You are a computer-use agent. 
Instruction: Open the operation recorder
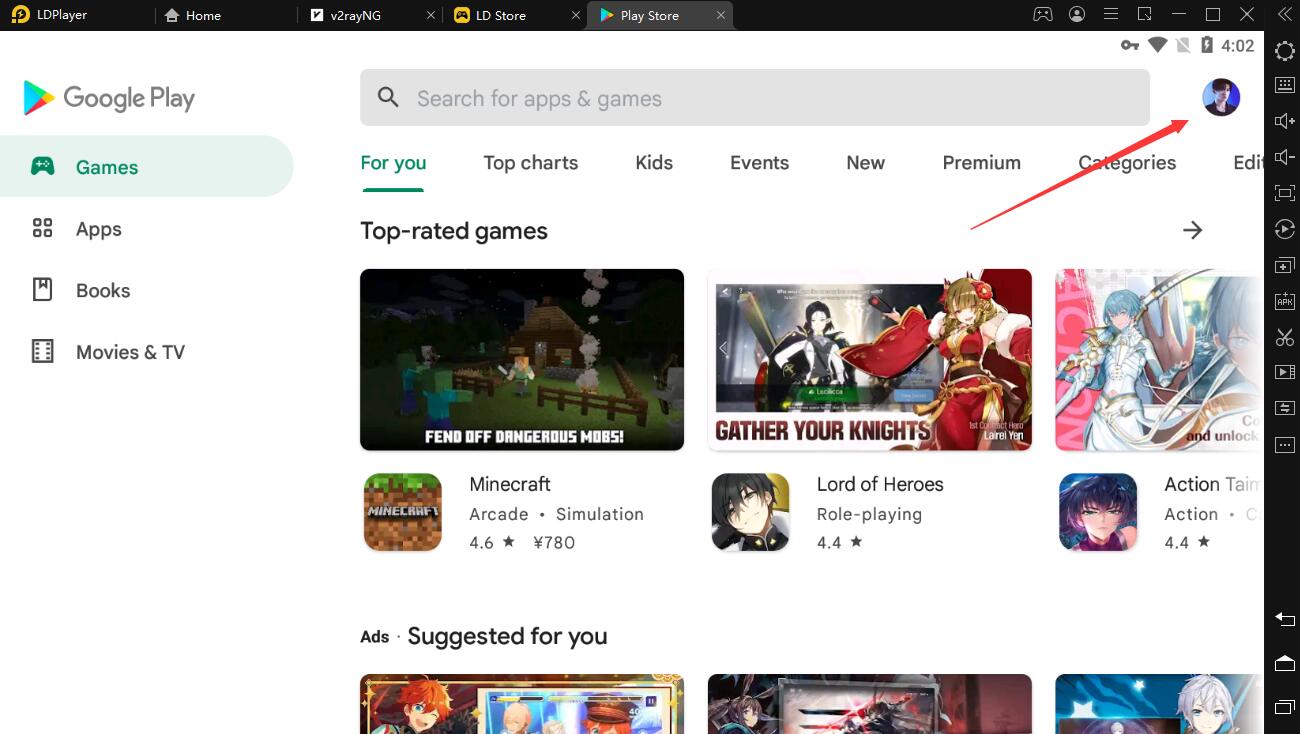(x=1285, y=229)
